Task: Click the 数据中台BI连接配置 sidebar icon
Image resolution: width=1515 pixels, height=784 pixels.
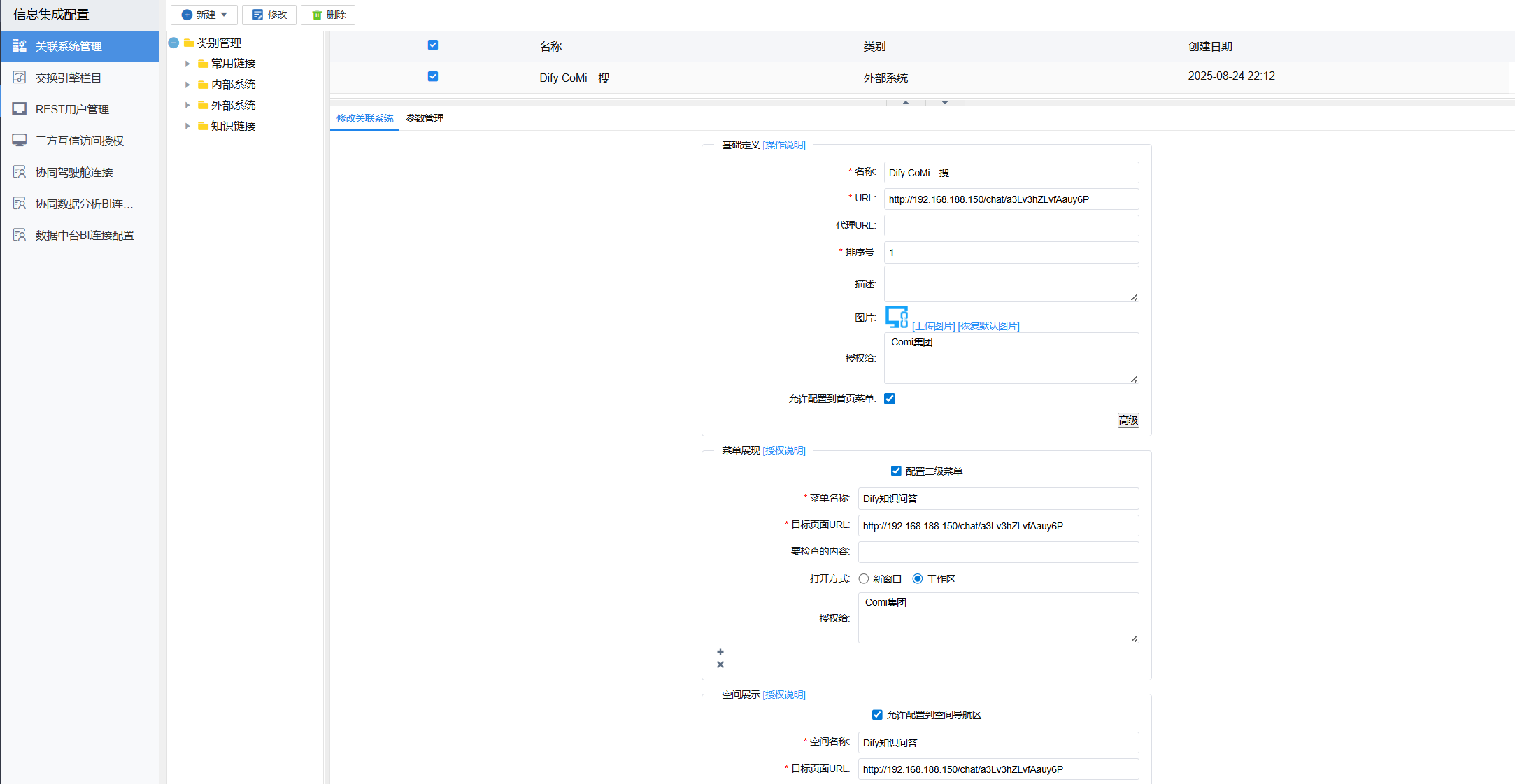Action: tap(20, 235)
